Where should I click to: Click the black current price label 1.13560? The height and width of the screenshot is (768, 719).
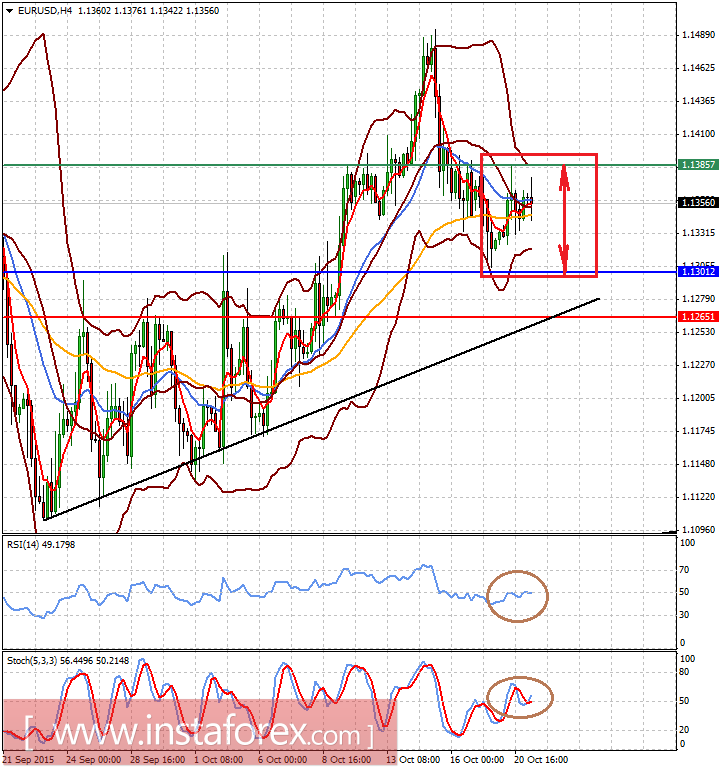click(x=698, y=202)
